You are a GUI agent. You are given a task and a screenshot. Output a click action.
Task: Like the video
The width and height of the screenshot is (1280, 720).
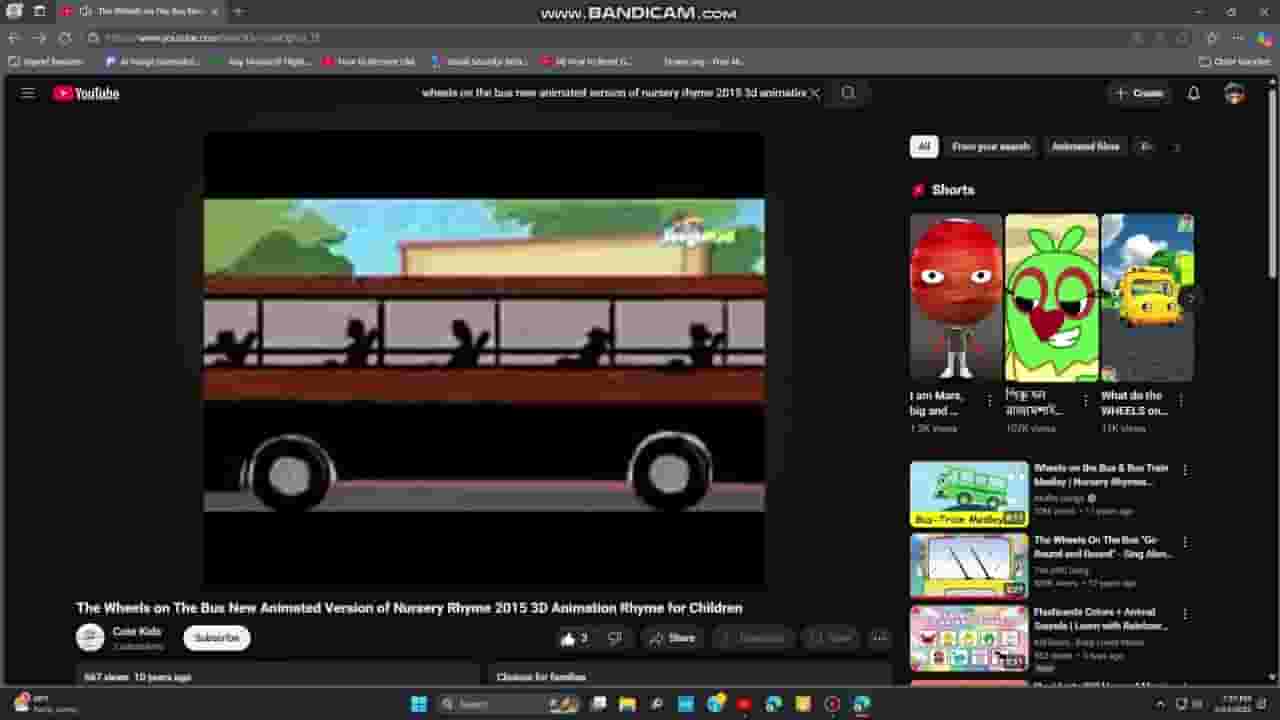pyautogui.click(x=574, y=638)
